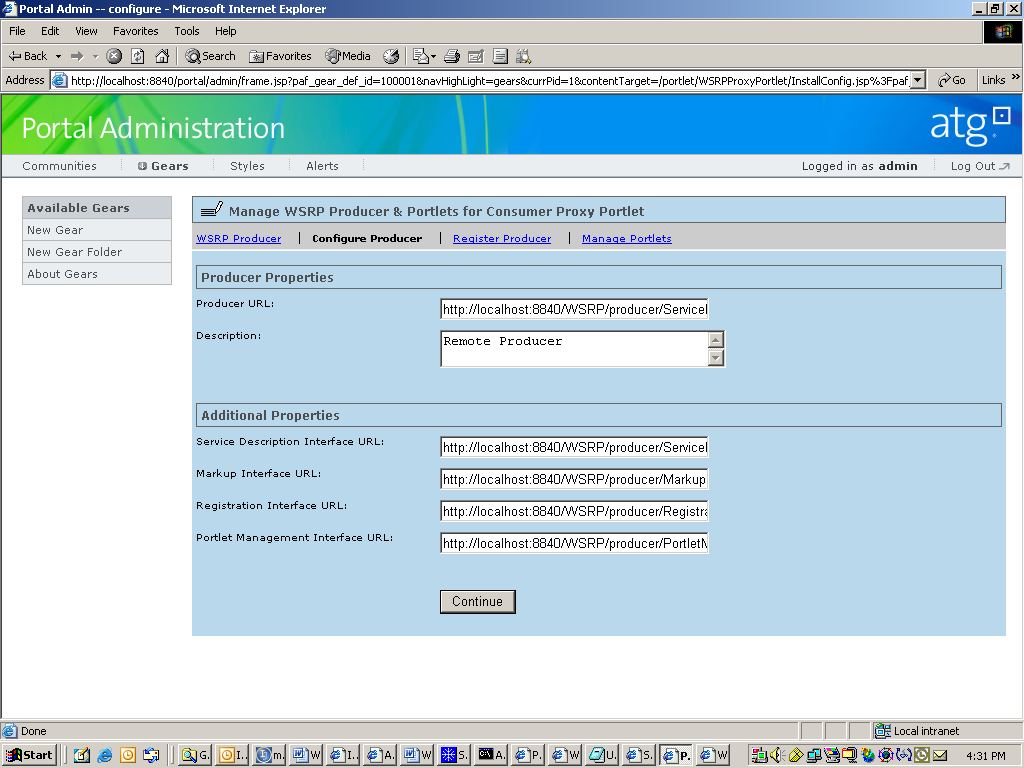Switch to the Styles tab
1024x768 pixels.
pos(248,166)
